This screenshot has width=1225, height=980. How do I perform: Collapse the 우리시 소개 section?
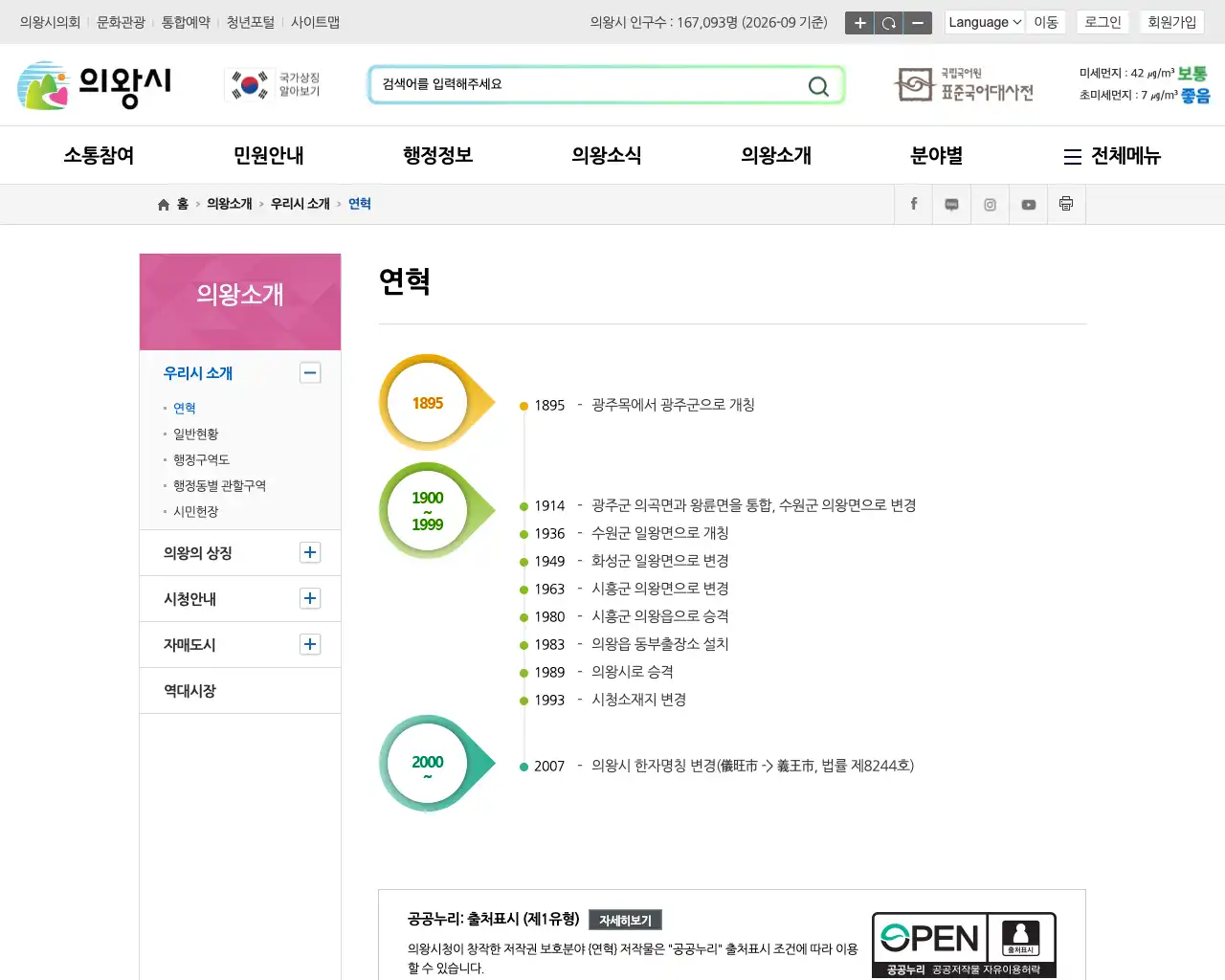[310, 373]
